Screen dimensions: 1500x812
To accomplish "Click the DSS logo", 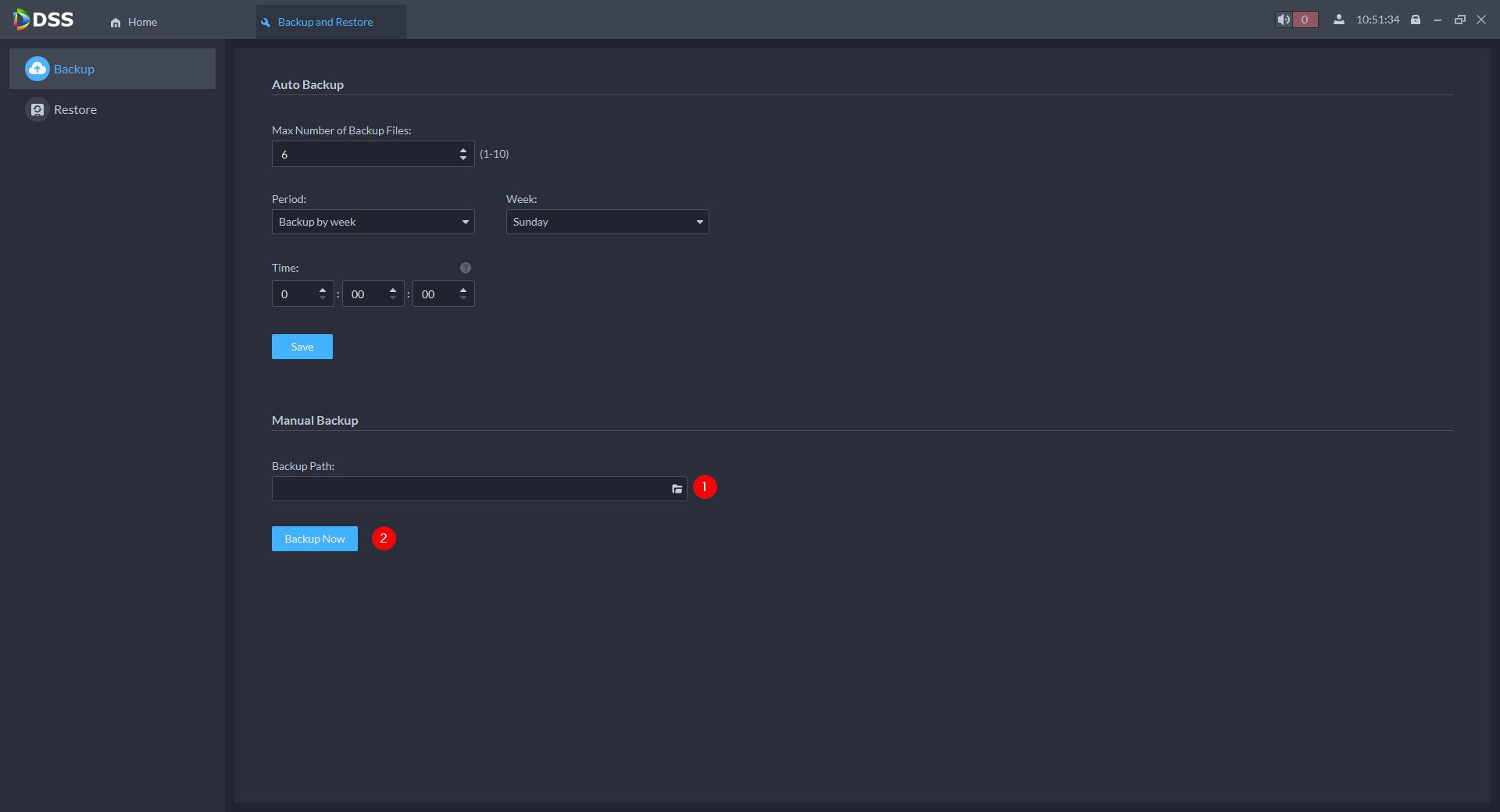I will click(43, 20).
